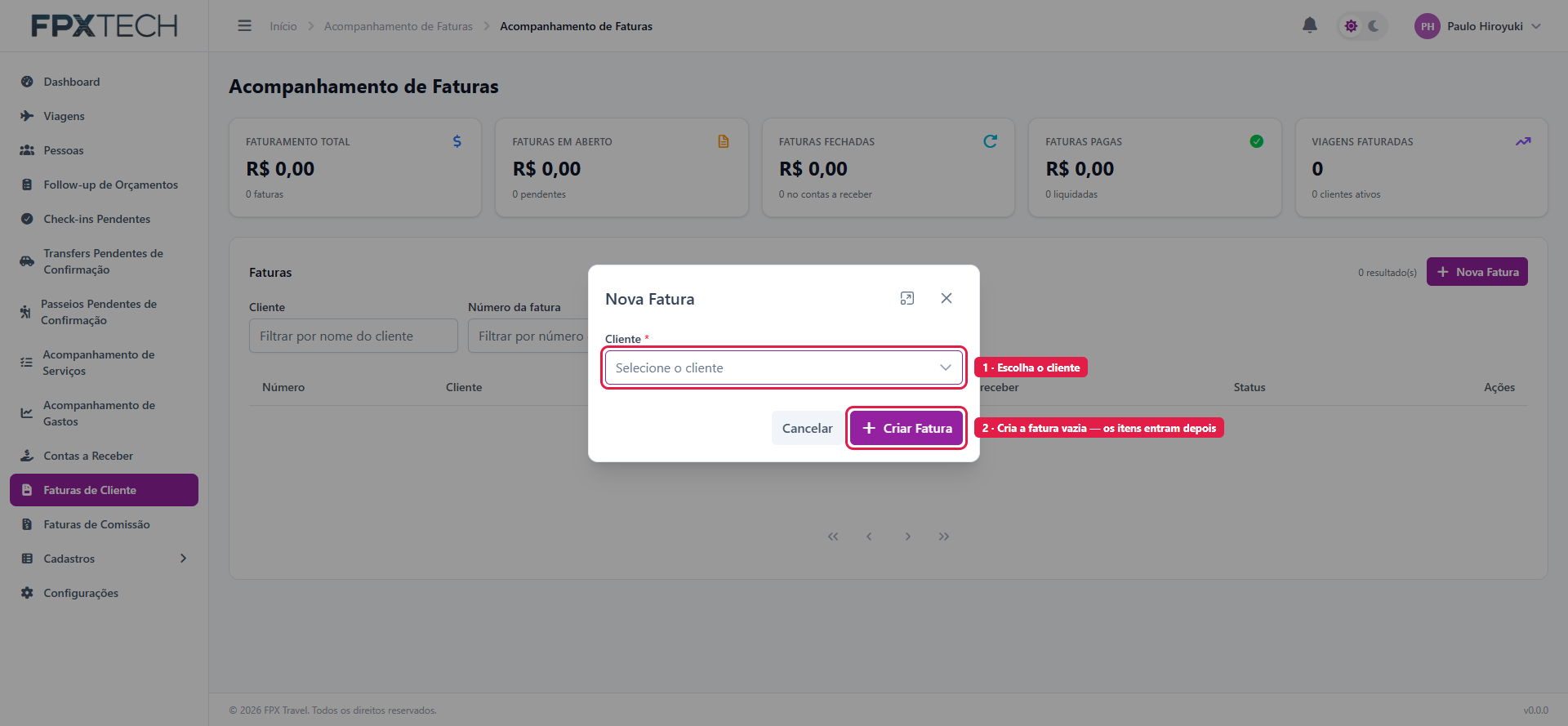
Task: Click the Transfers car icon
Action: tap(27, 261)
